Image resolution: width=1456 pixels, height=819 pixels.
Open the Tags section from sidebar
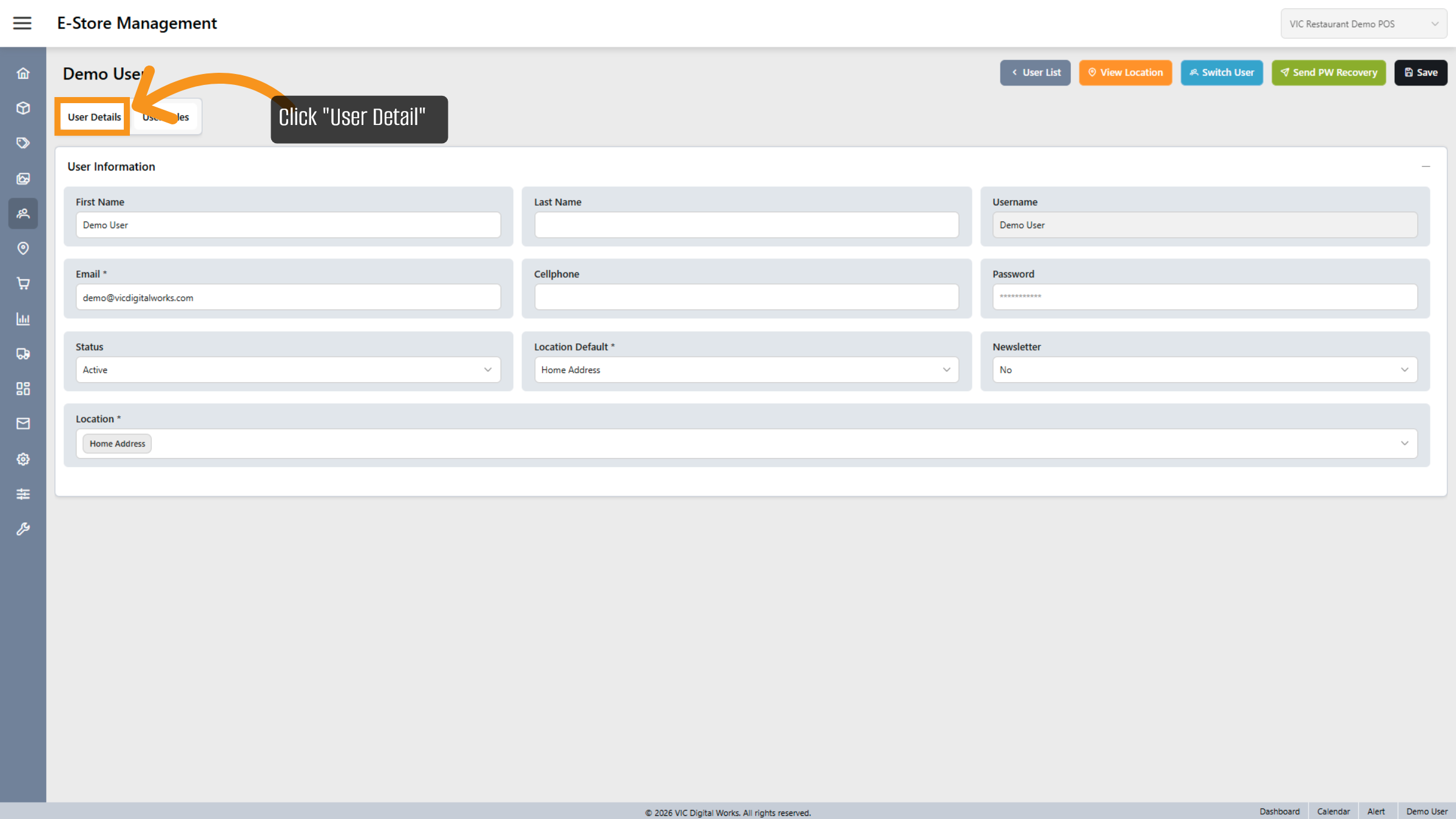pyautogui.click(x=23, y=143)
